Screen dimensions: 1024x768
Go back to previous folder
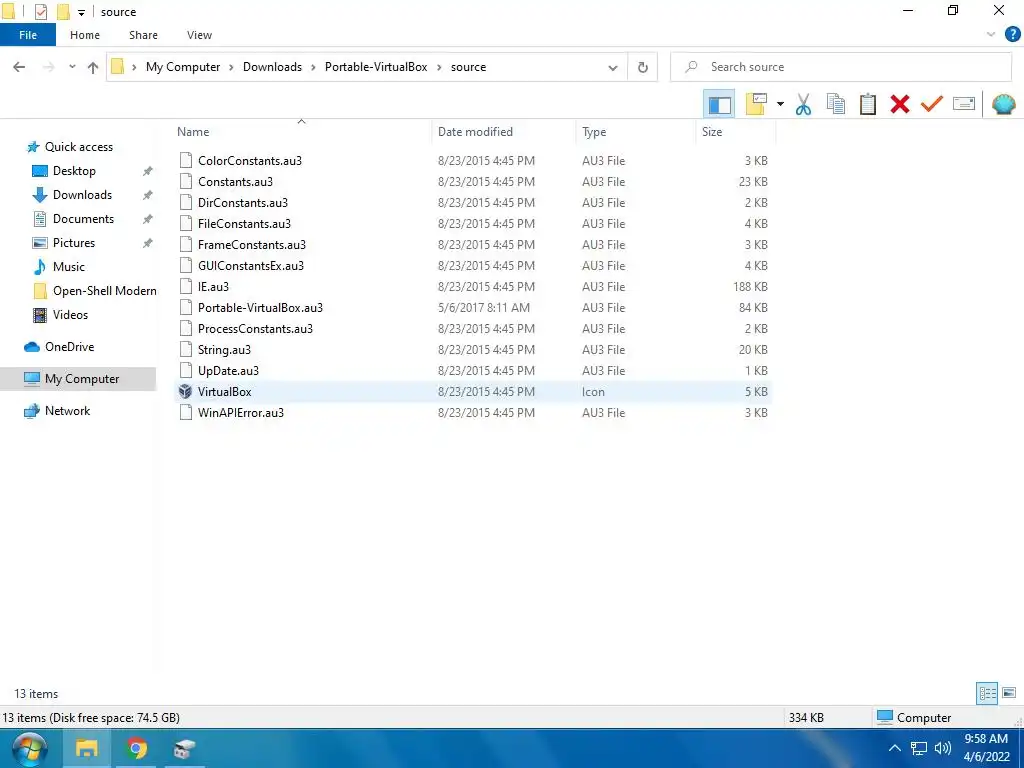19,67
